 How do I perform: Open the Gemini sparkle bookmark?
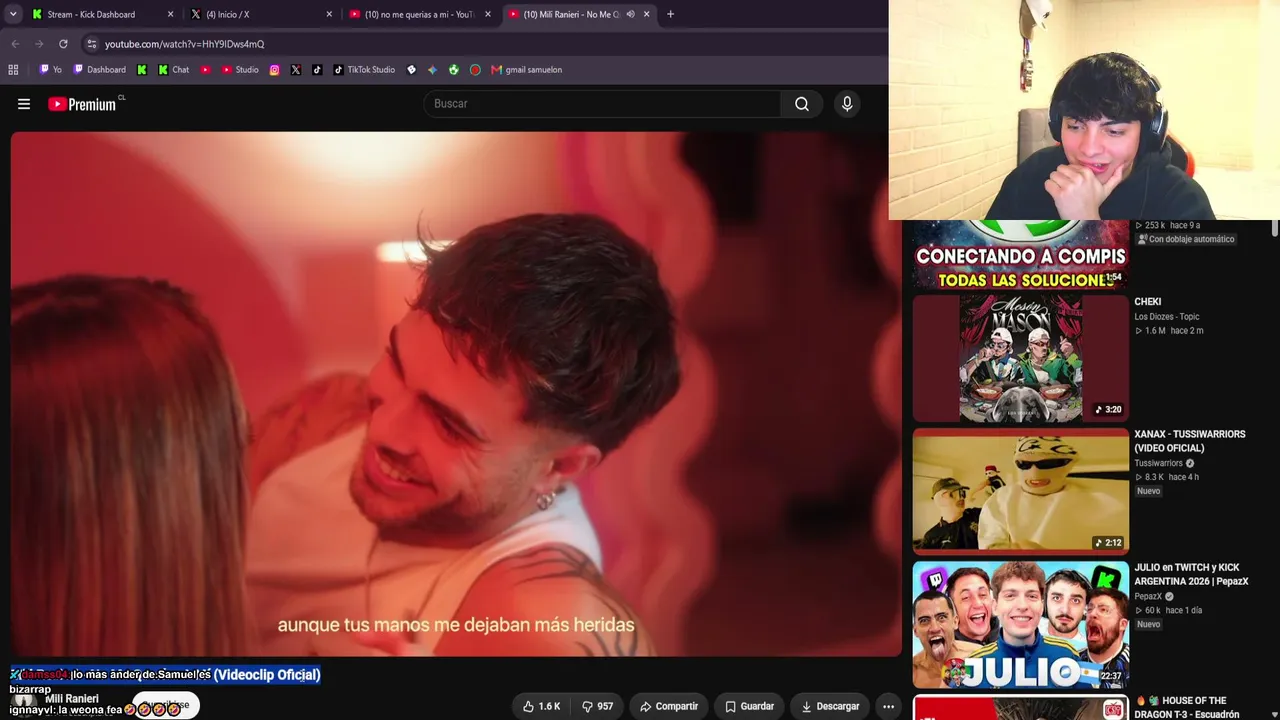click(432, 70)
